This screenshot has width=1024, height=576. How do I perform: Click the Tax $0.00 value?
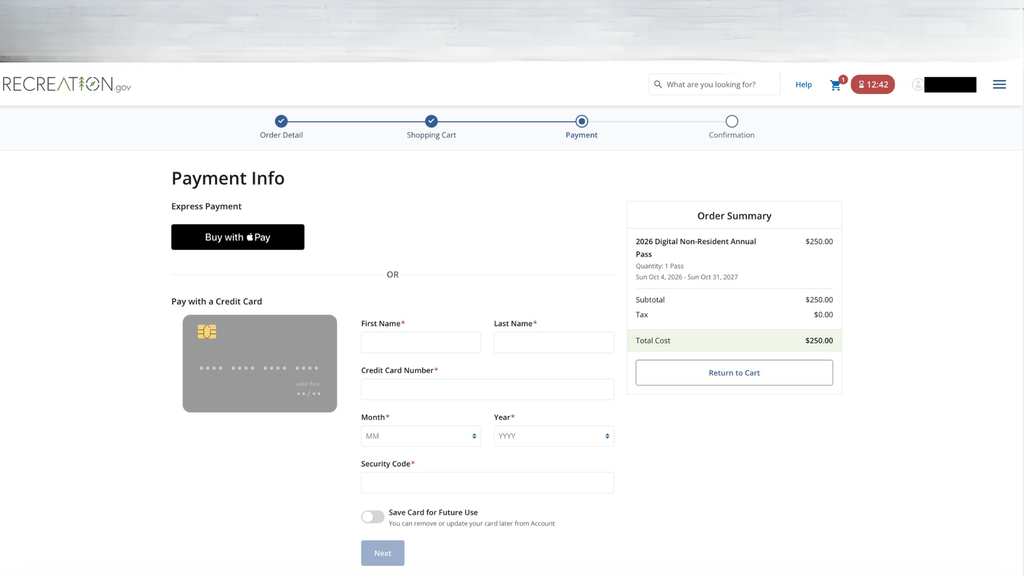[824, 315]
